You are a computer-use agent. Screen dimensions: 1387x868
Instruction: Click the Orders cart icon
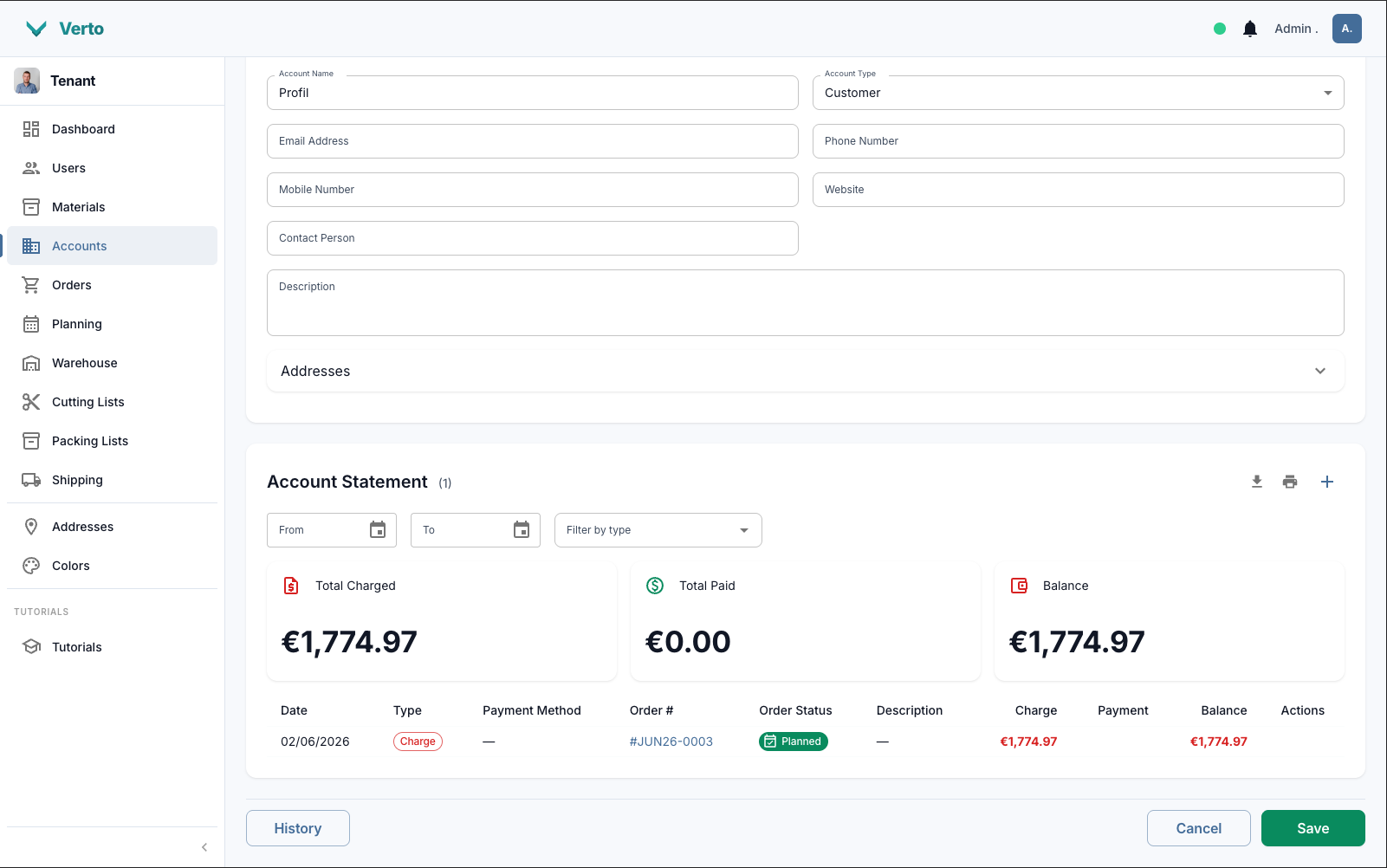pyautogui.click(x=31, y=285)
